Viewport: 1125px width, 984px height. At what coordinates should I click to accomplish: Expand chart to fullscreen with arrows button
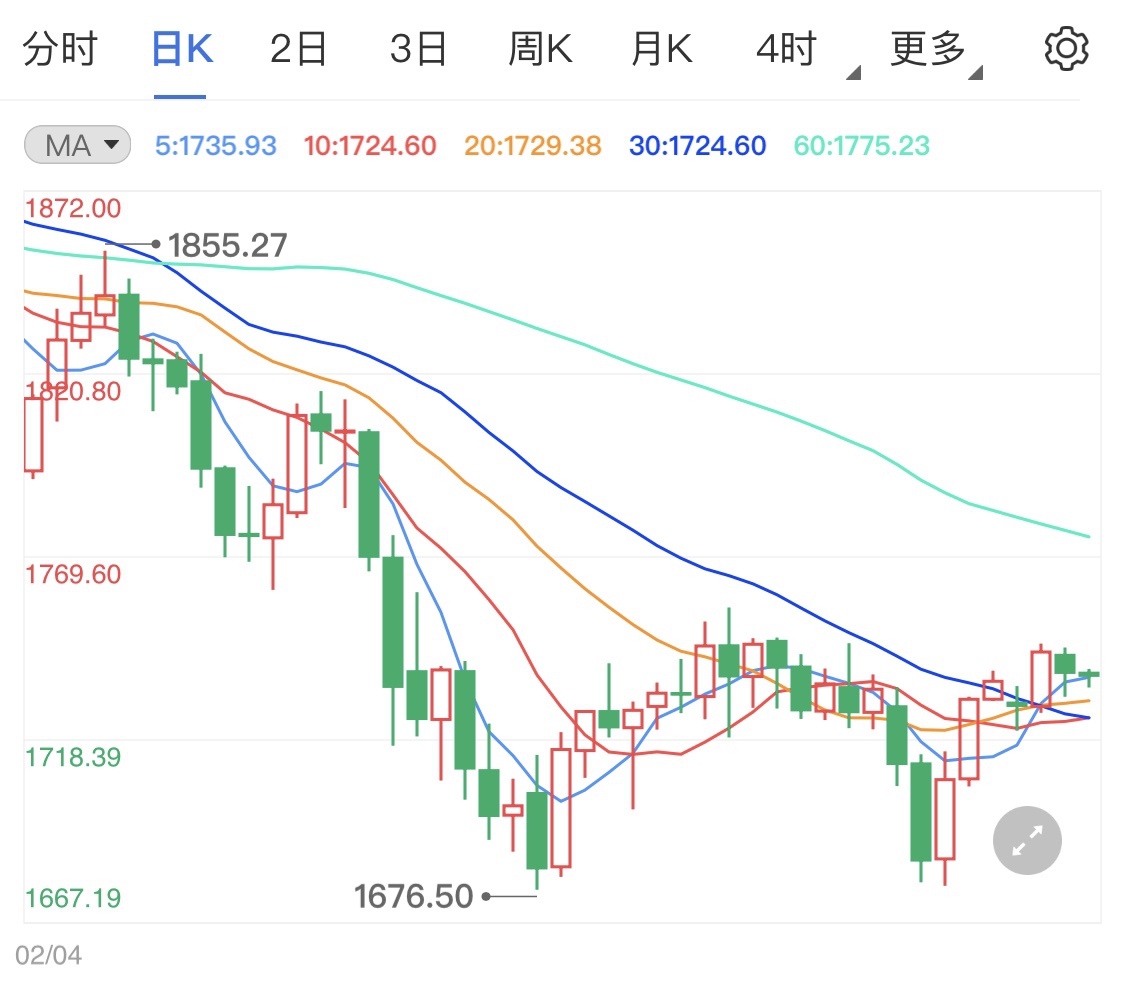1027,840
